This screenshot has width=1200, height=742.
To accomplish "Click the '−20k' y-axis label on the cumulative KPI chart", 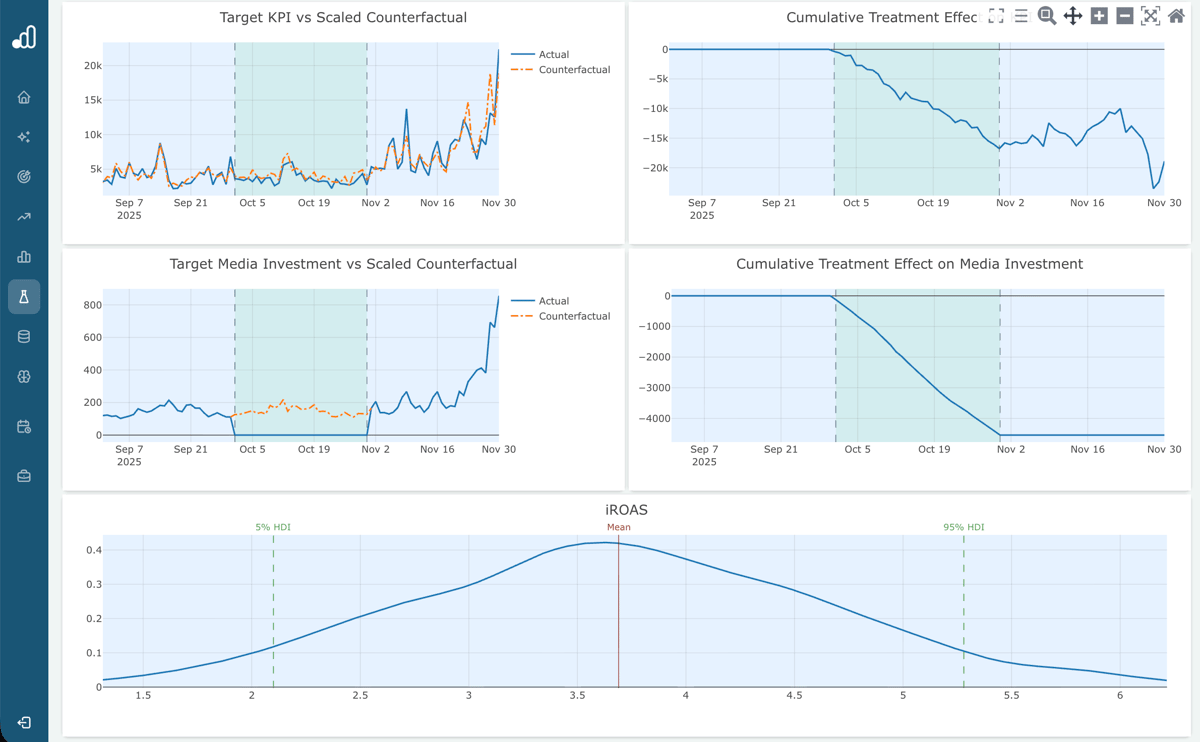I will coord(653,168).
